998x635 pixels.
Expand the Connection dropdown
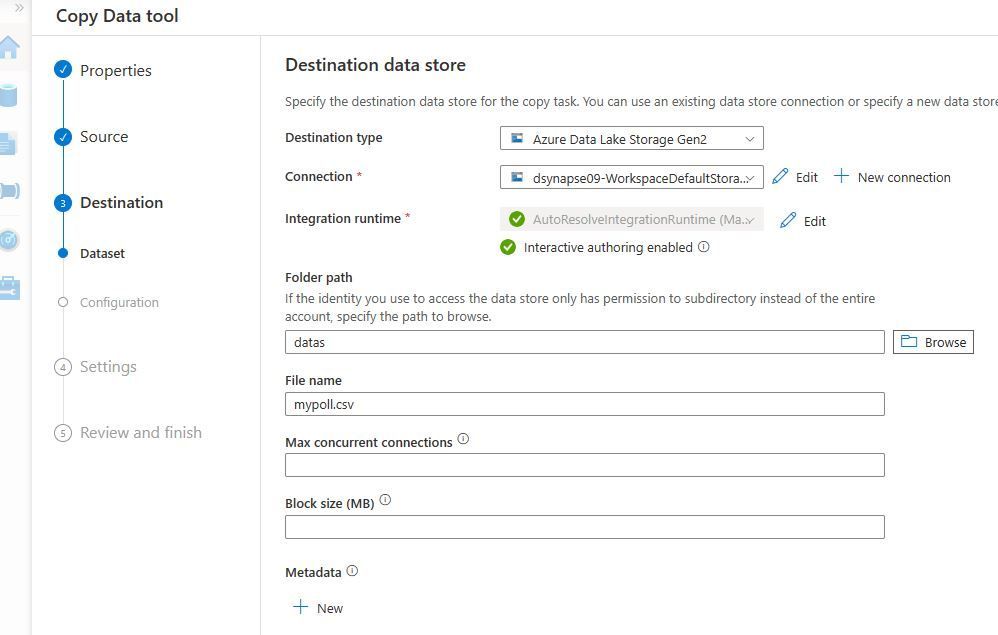point(631,178)
